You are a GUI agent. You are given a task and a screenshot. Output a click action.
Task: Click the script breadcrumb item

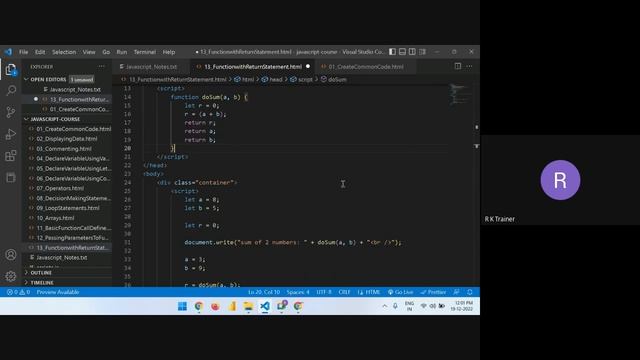click(x=302, y=80)
